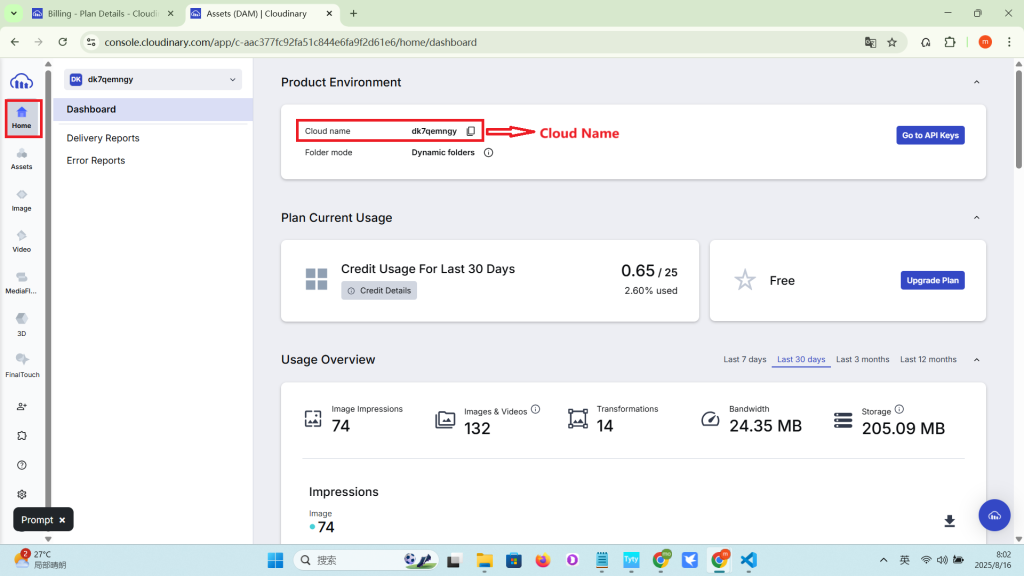1024x576 pixels.
Task: Open the Home section in sidebar
Action: click(x=22, y=118)
